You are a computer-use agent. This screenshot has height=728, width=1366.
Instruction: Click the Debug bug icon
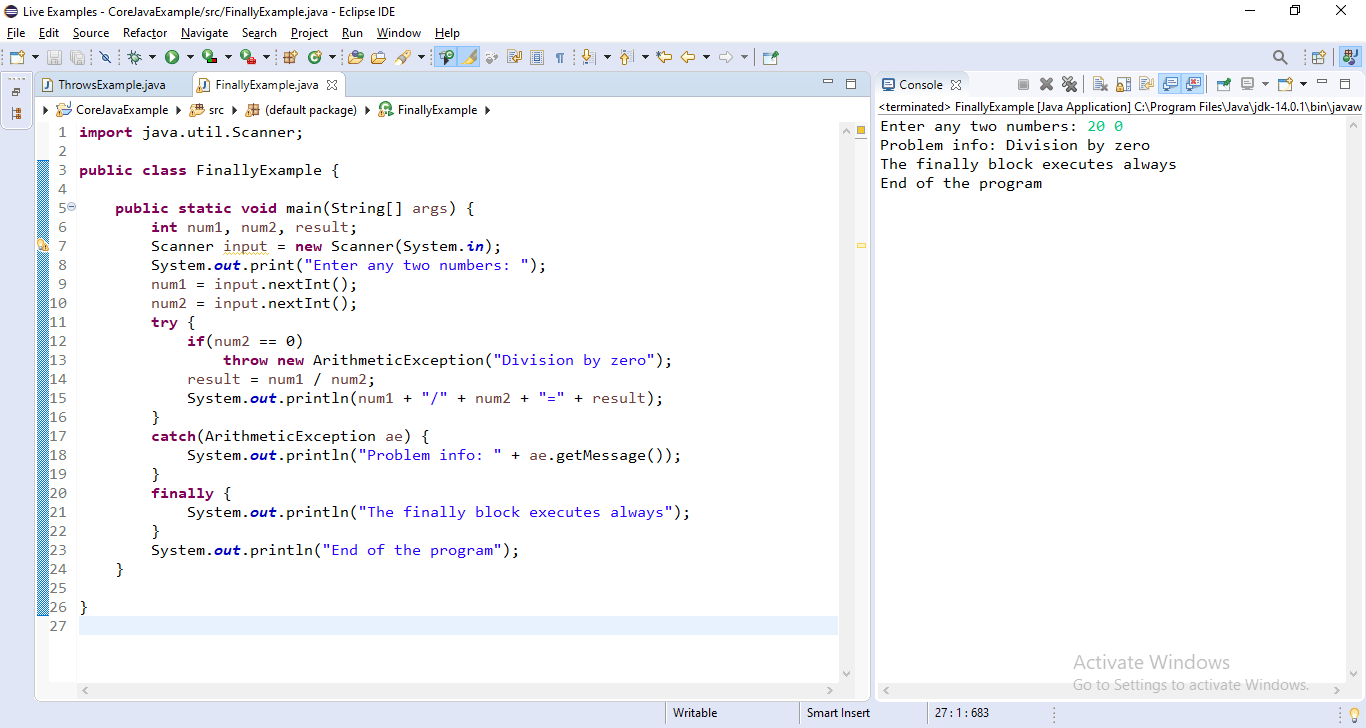pos(134,57)
